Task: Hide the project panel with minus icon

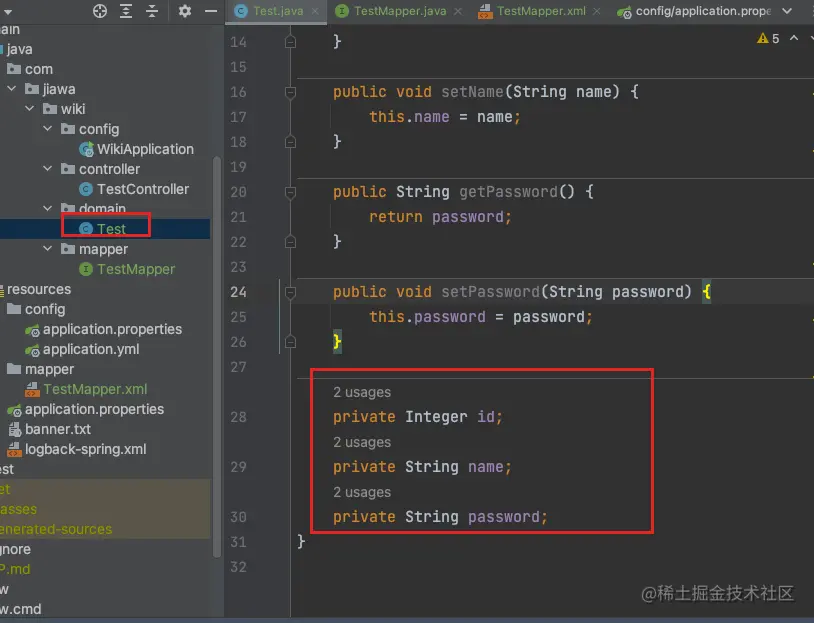Action: (211, 11)
